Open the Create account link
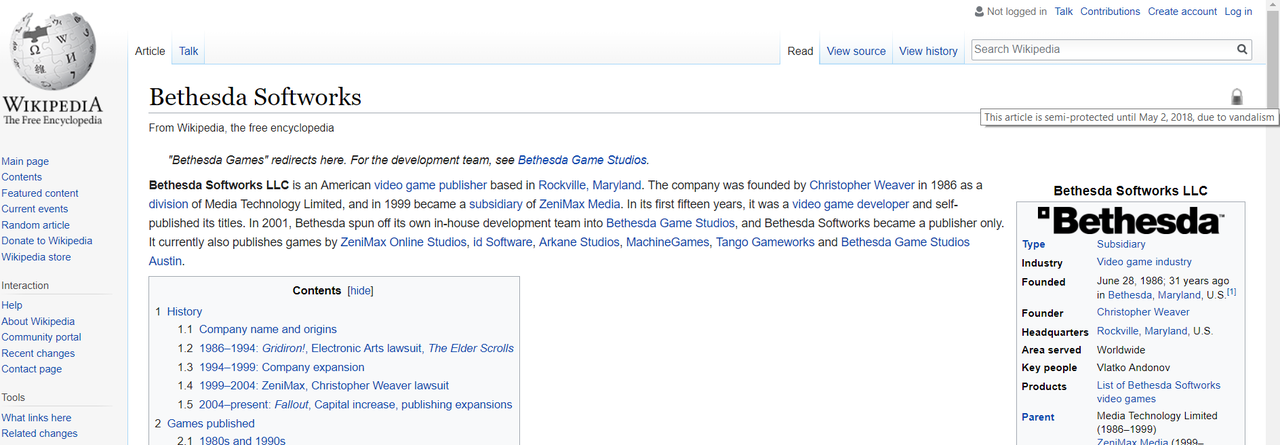This screenshot has width=1280, height=445. point(1182,12)
